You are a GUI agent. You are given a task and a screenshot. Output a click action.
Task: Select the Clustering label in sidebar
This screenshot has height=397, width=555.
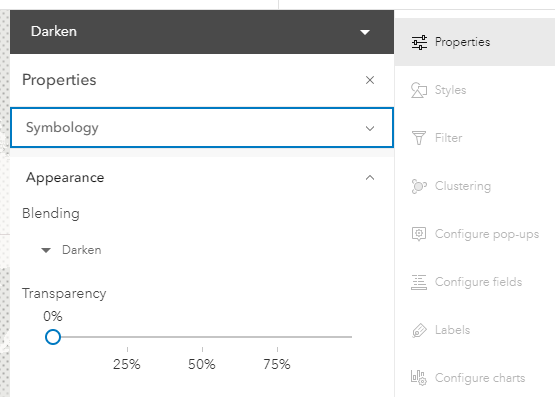[463, 186]
